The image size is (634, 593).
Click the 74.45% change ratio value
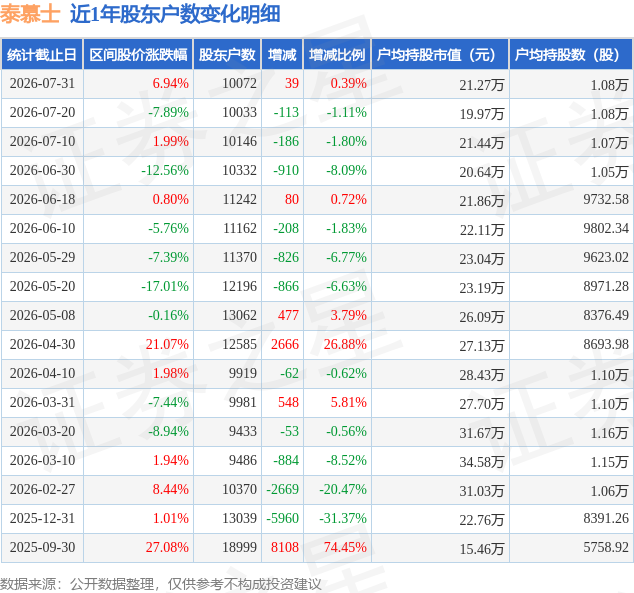click(x=345, y=547)
